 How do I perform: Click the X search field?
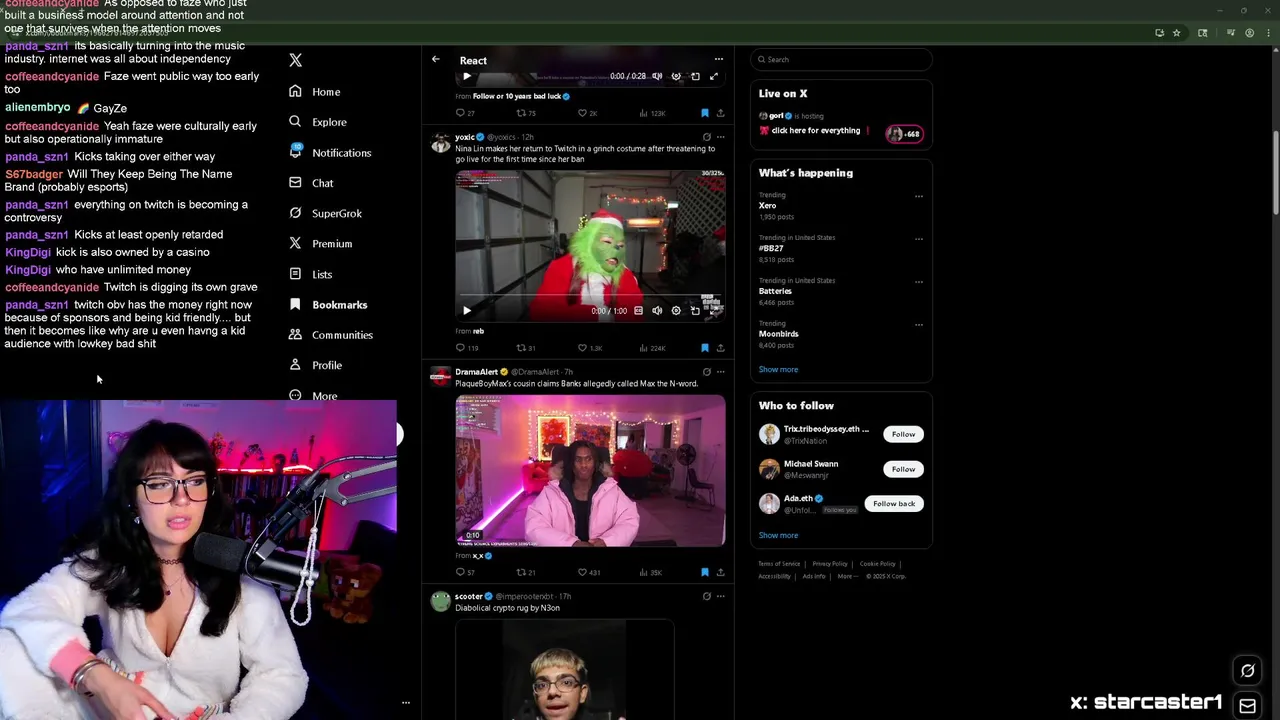coord(841,60)
